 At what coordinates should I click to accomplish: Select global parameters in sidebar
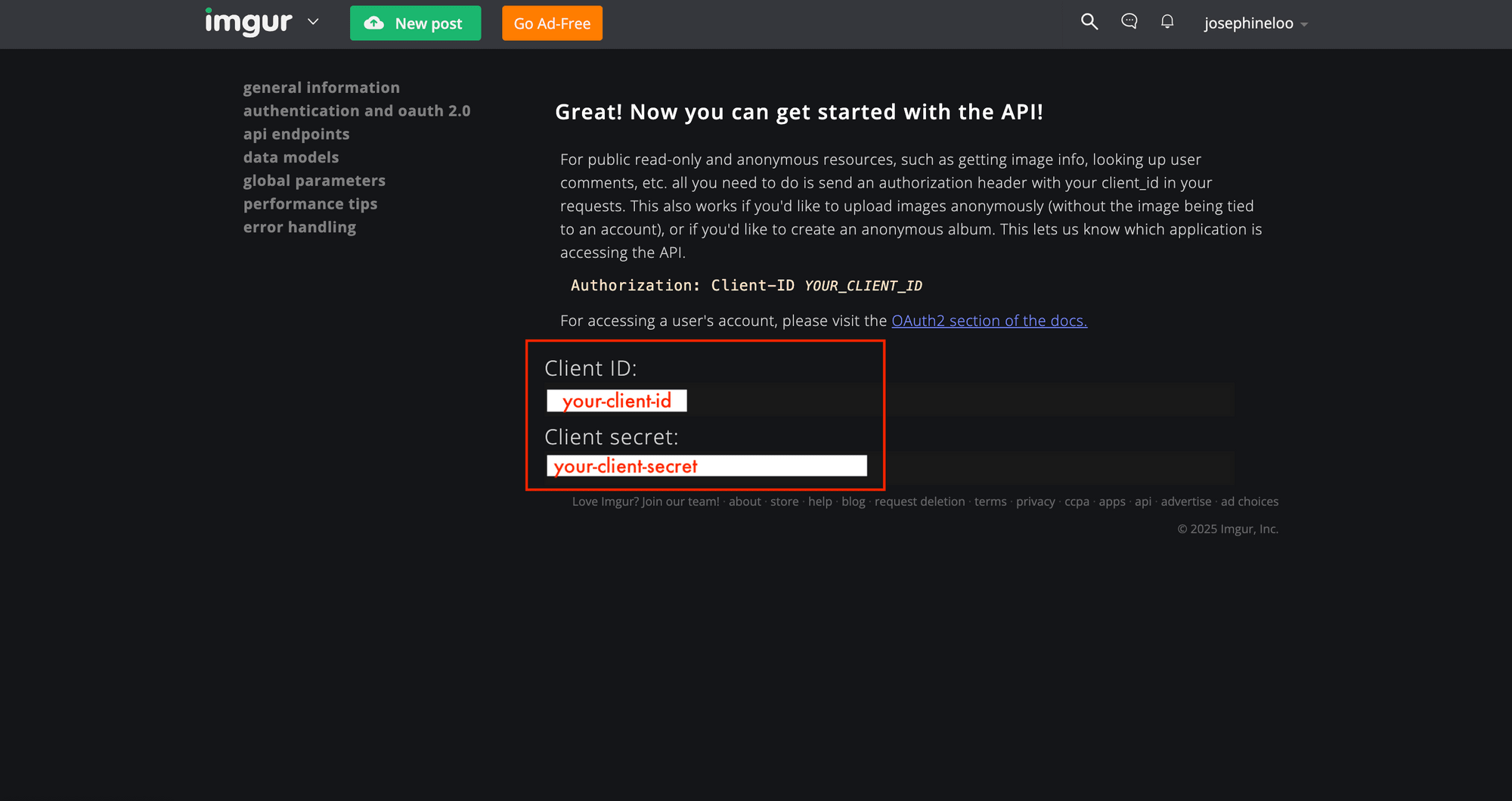314,181
